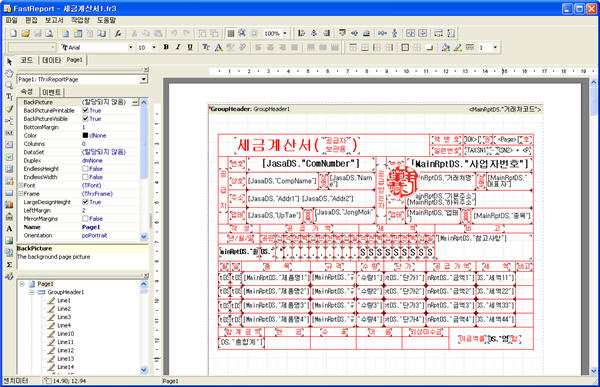Select the text object A tool
The image size is (600, 387).
(9, 229)
